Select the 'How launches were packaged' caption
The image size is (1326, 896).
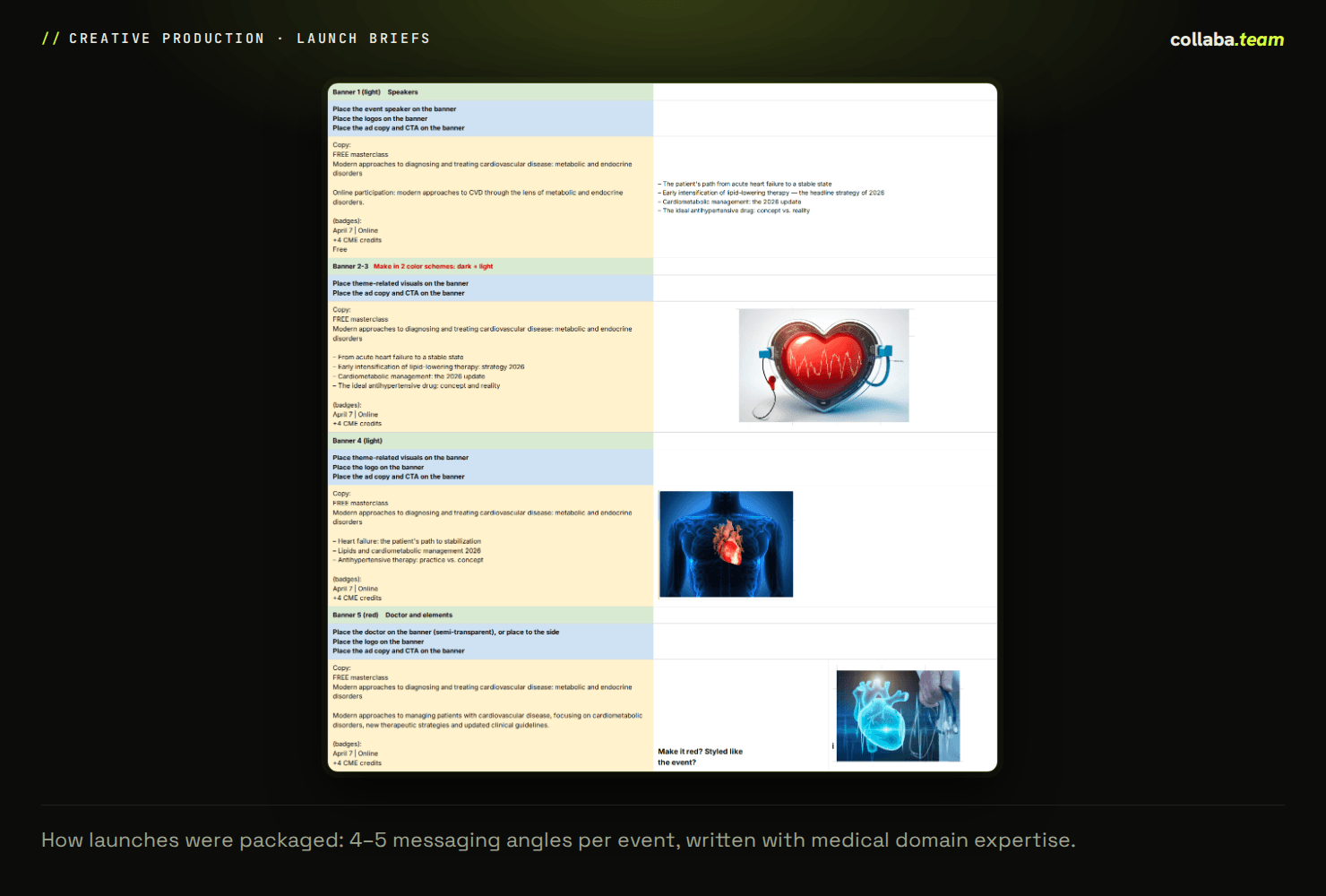click(x=558, y=840)
